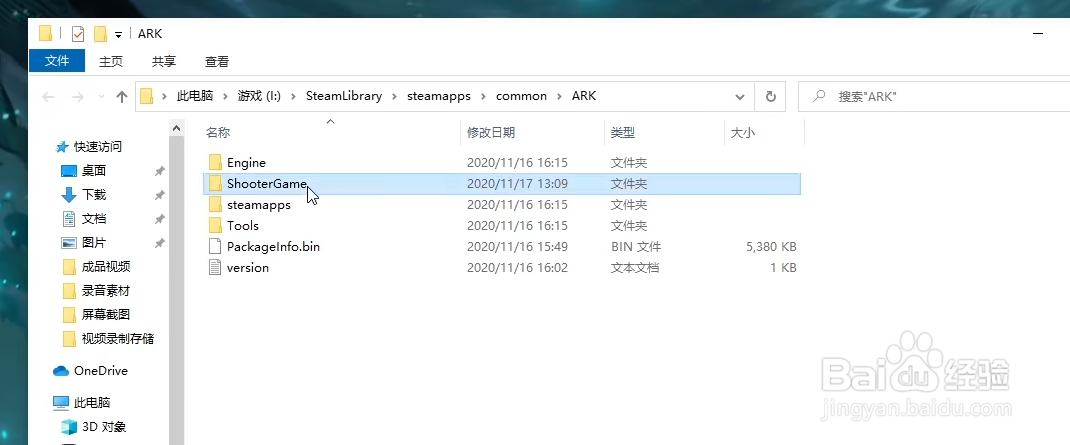Open 录音素材 folder in sidebar
The height and width of the screenshot is (445, 1070).
coord(106,291)
